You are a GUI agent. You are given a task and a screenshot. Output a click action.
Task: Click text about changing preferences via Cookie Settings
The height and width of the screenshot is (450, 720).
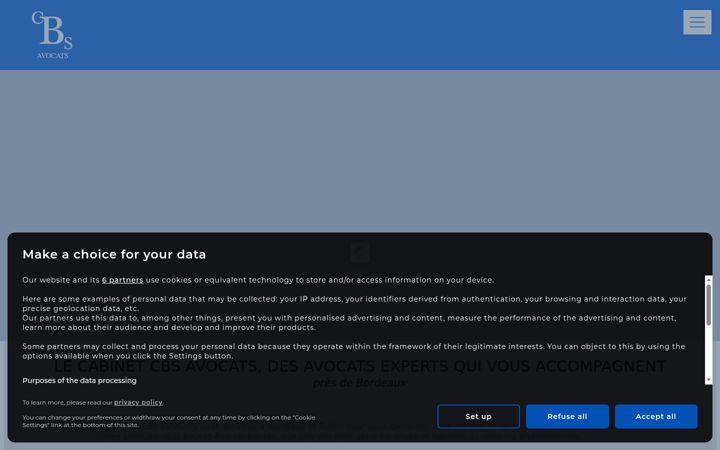[x=169, y=421]
